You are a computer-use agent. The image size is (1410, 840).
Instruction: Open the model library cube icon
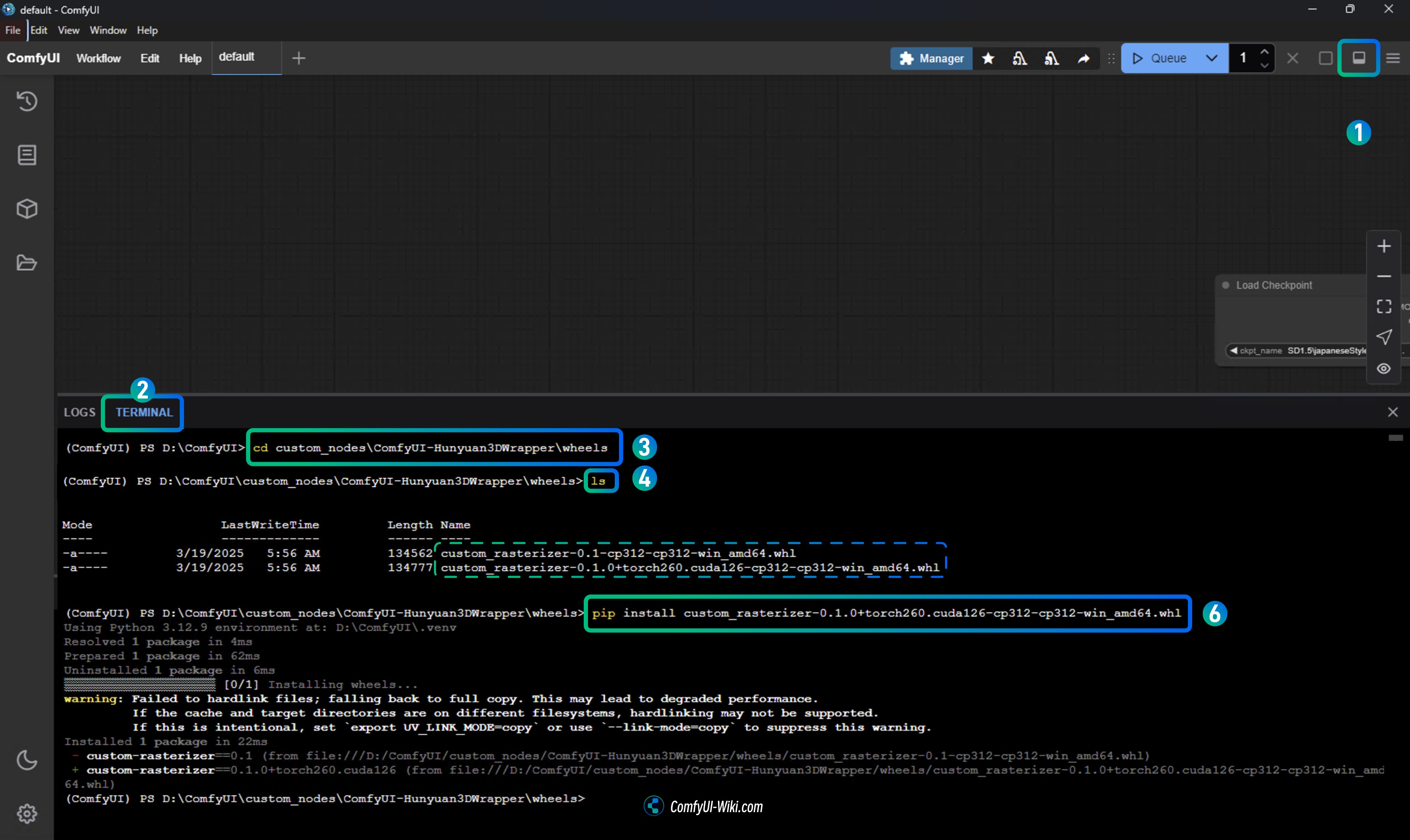point(26,209)
